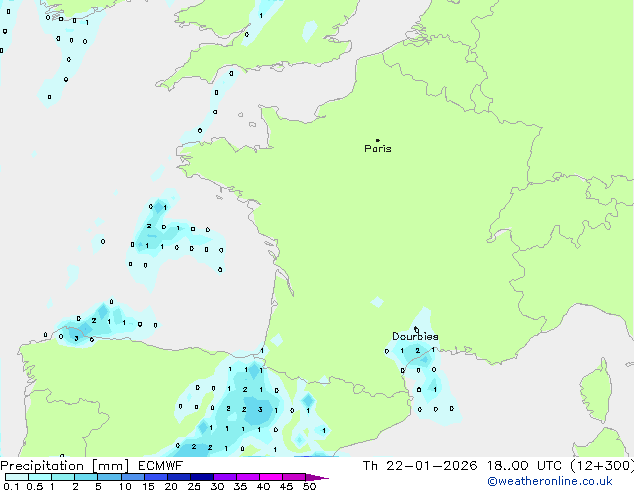The height and width of the screenshot is (490, 634).
Task: Click the Paris city label
Action: [378, 149]
